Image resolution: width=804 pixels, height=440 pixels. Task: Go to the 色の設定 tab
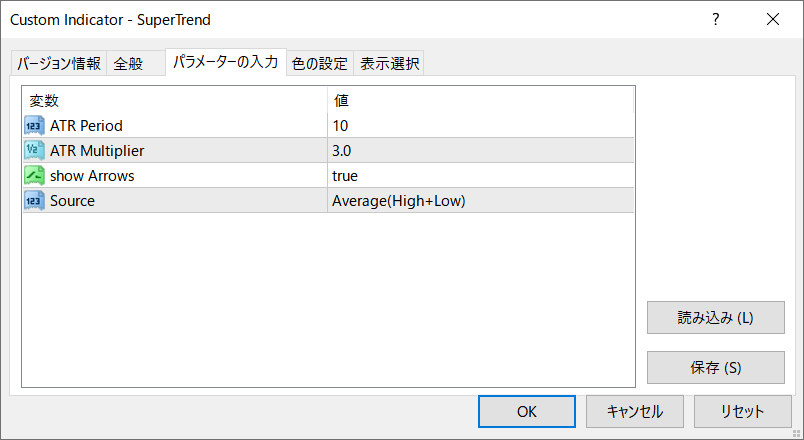point(320,64)
